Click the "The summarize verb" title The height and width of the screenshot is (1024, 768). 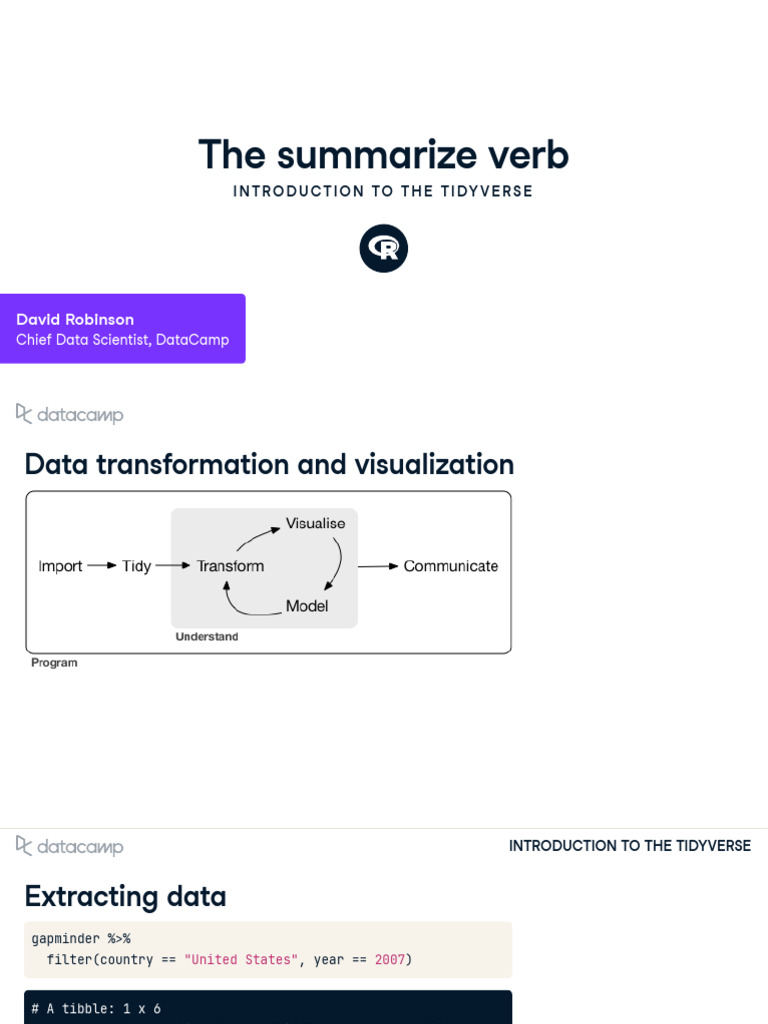pos(383,155)
